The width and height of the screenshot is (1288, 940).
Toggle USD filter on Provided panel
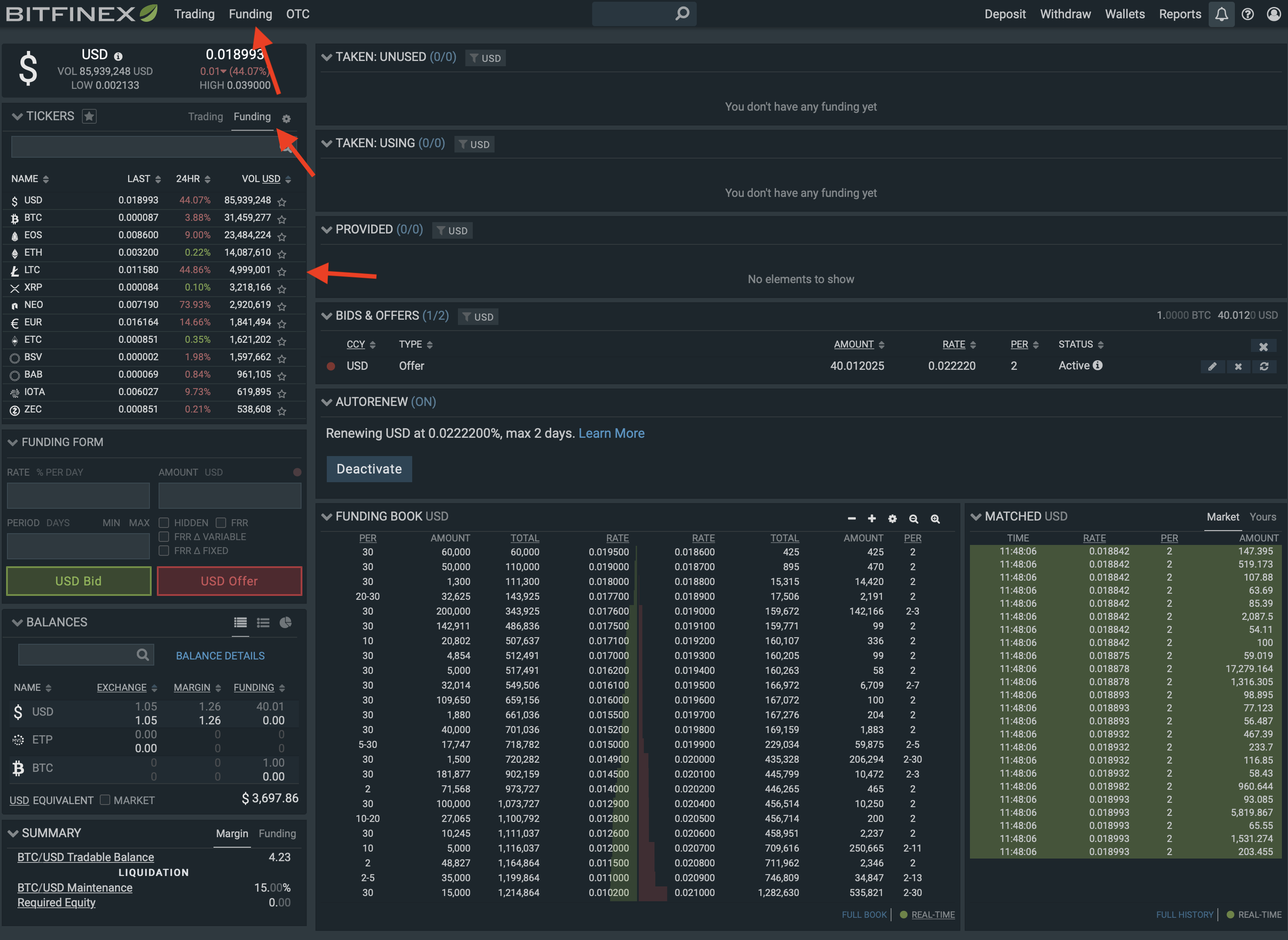point(452,230)
